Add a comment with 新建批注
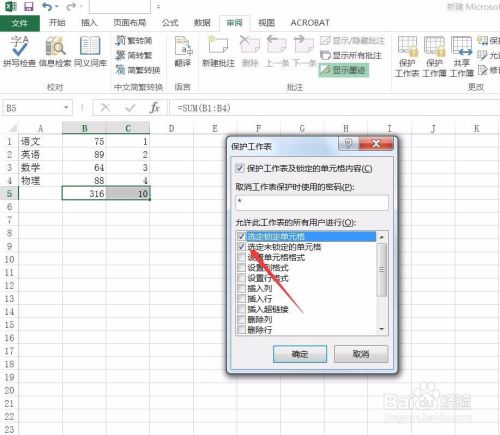Image resolution: width=500 pixels, height=435 pixels. (x=218, y=52)
